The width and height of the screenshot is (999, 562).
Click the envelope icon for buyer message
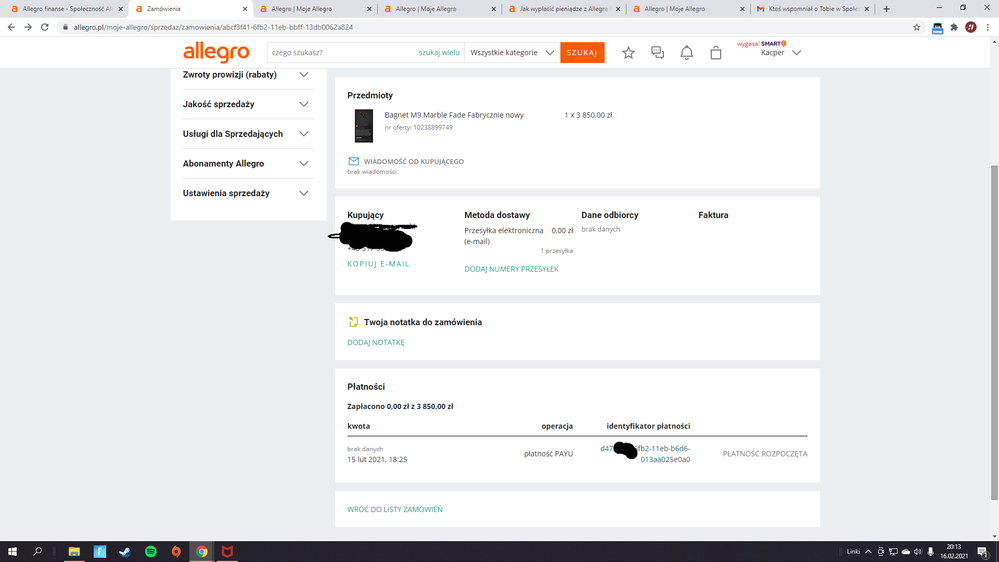click(353, 161)
